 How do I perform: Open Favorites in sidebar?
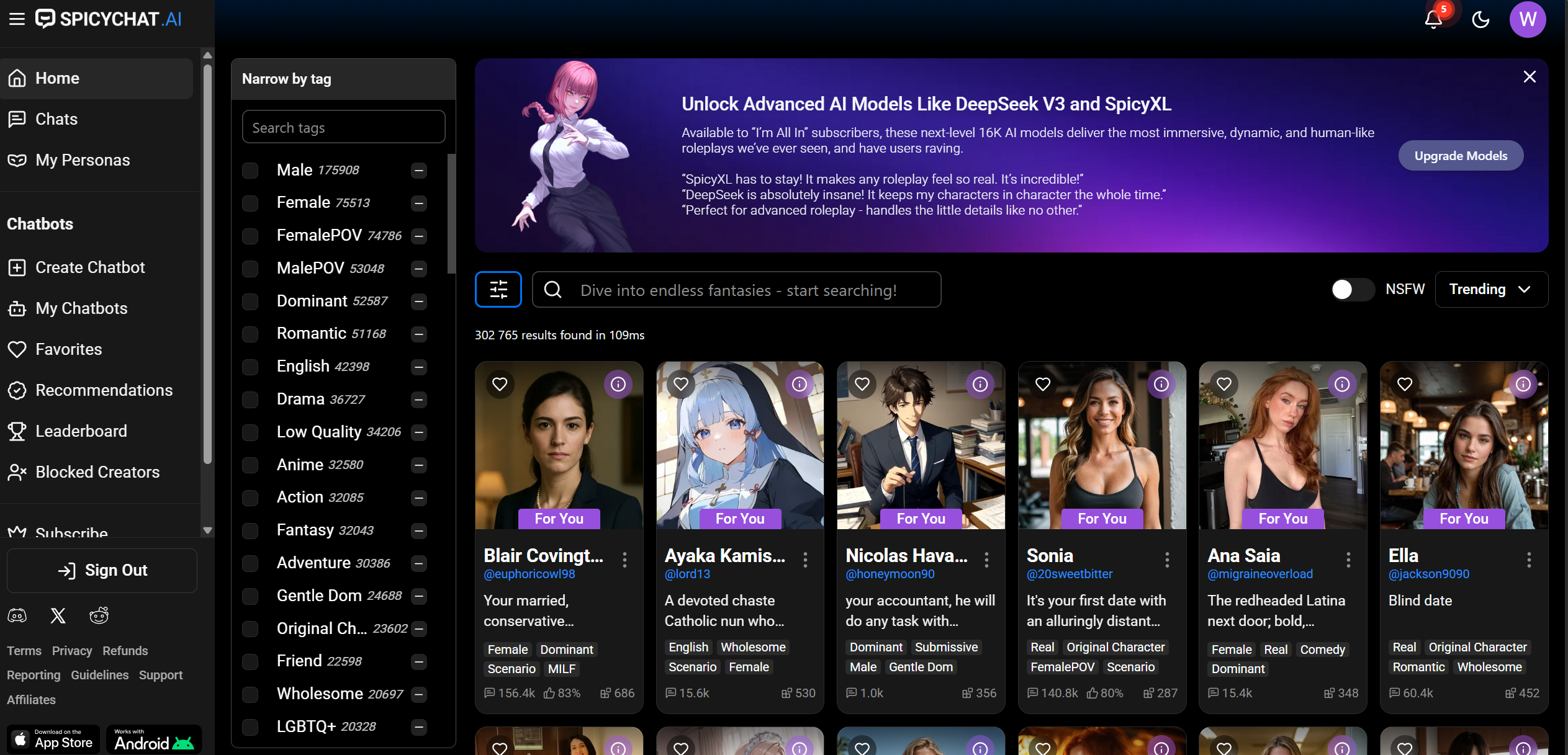pos(97,349)
